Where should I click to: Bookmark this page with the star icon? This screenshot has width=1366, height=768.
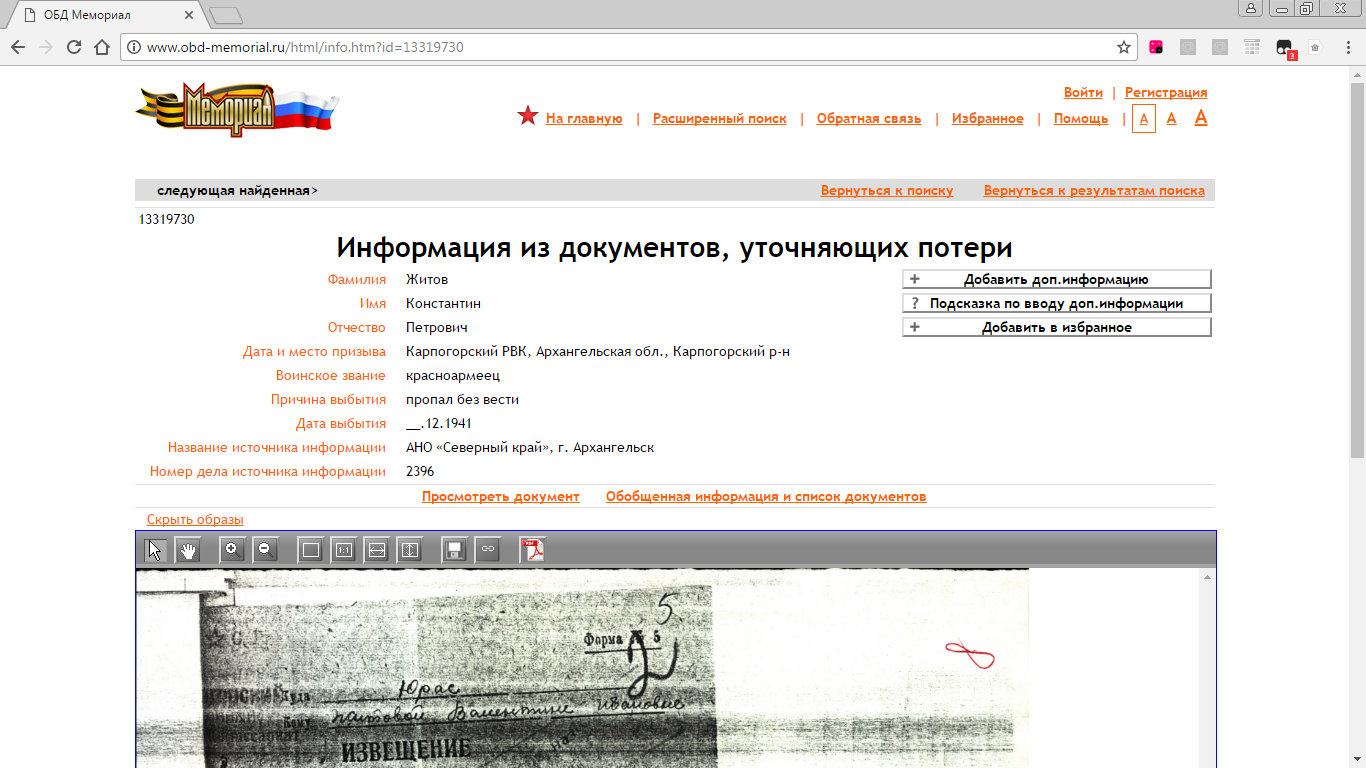point(1124,47)
